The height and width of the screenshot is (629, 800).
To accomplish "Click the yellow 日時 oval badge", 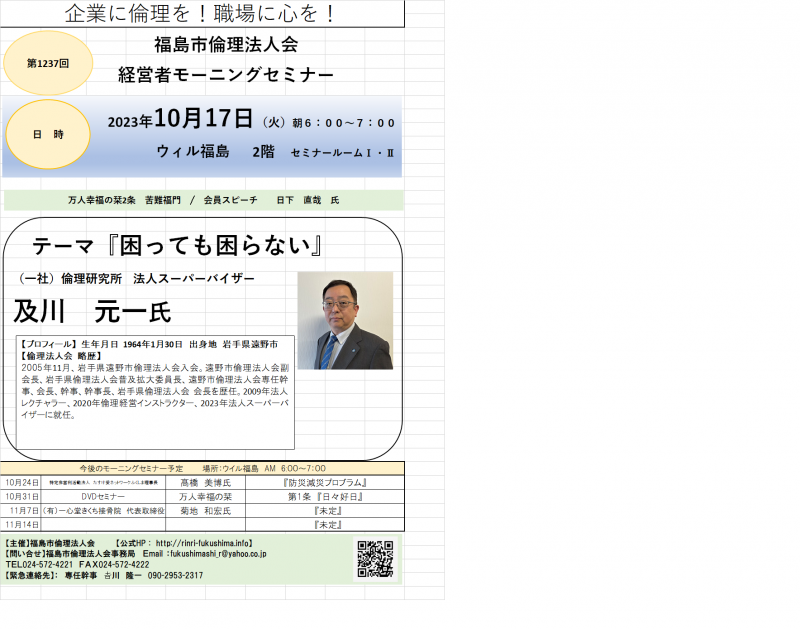I will [x=47, y=133].
